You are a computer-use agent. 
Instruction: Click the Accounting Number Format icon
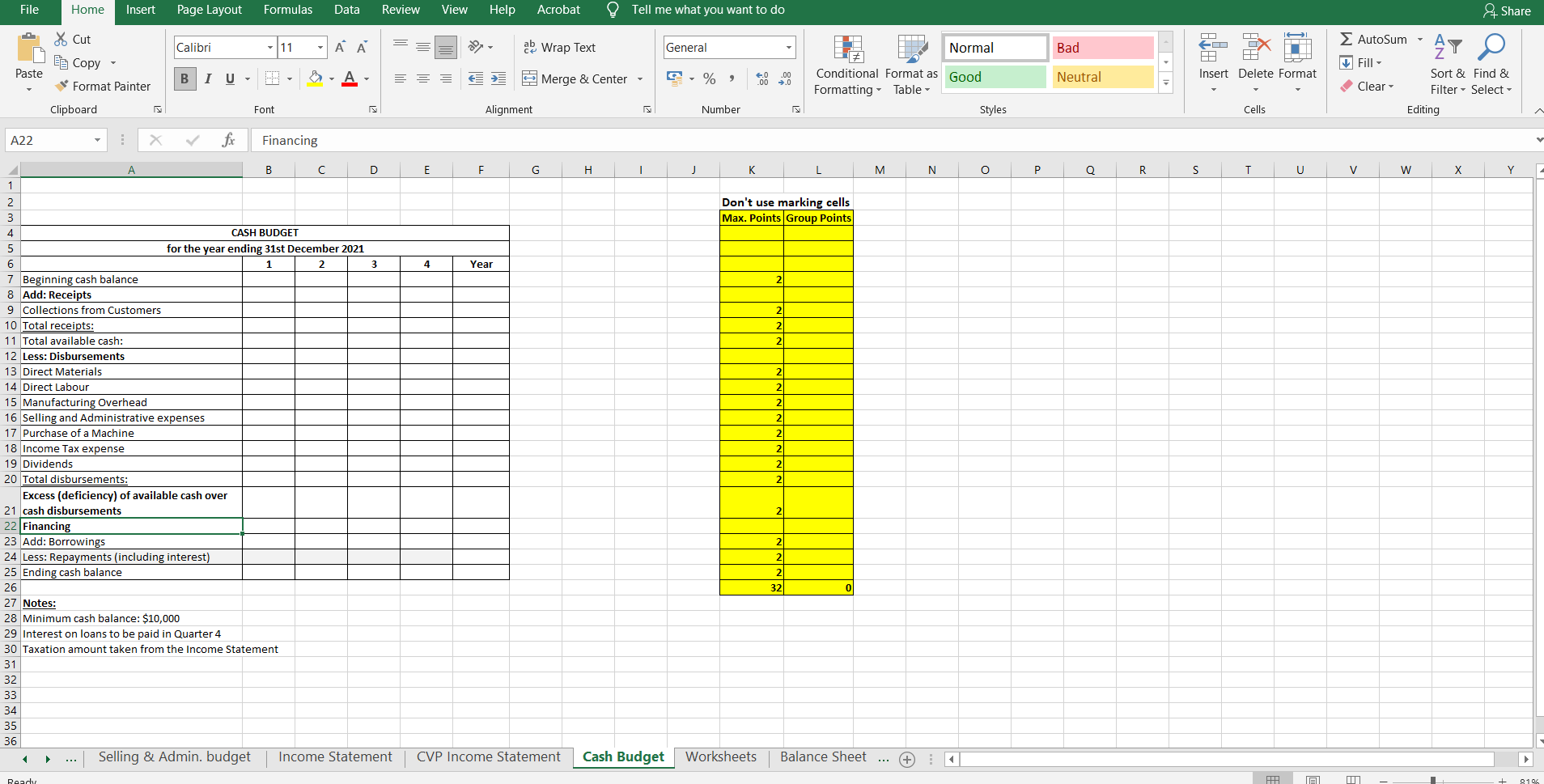click(x=674, y=78)
